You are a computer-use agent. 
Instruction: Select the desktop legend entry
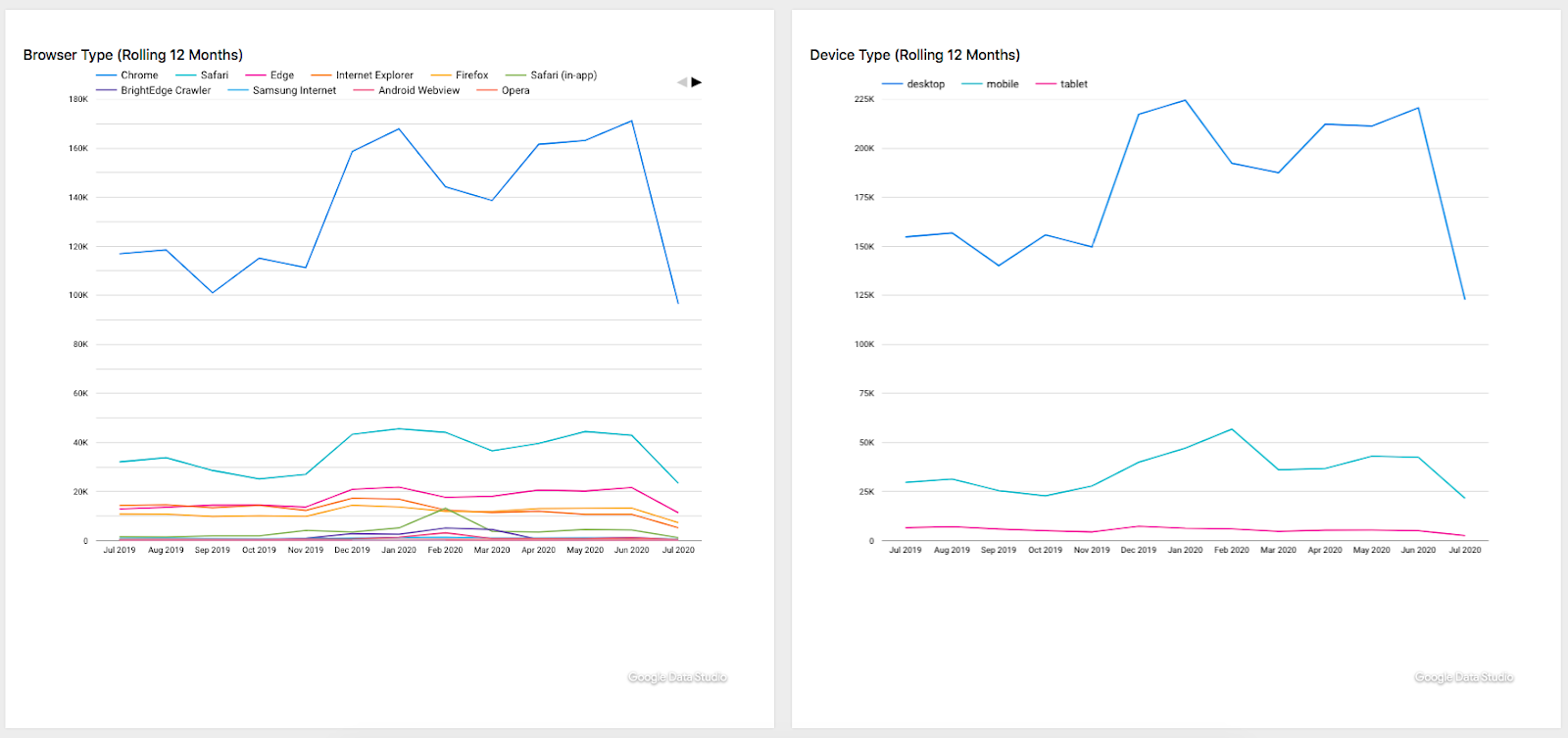pyautogui.click(x=913, y=84)
